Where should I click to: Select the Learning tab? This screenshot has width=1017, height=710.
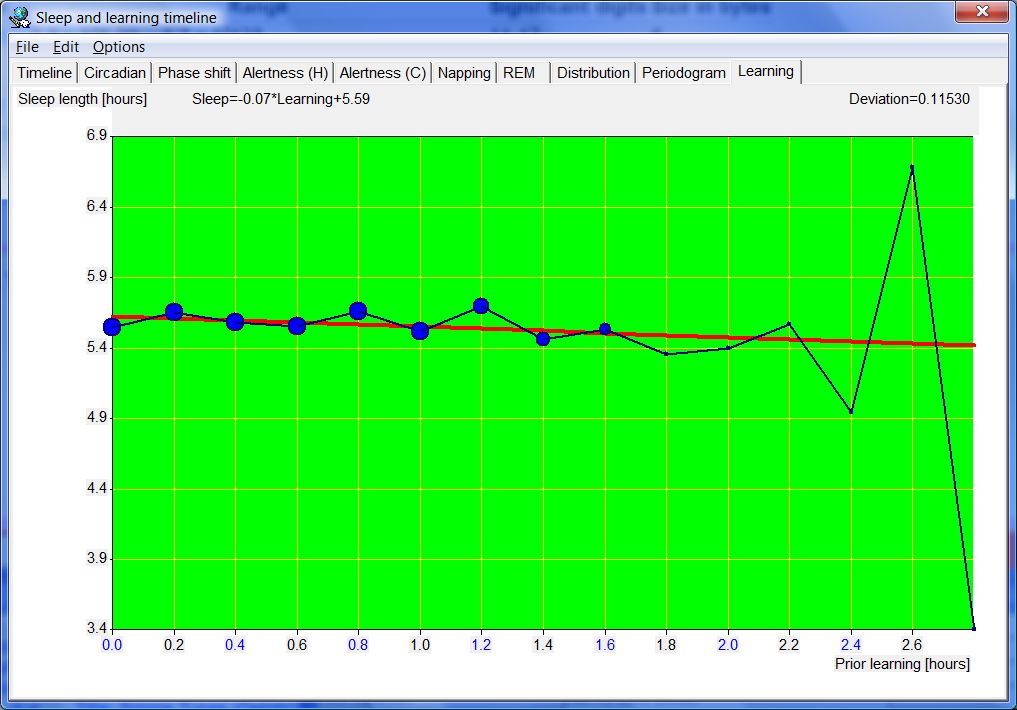point(766,71)
